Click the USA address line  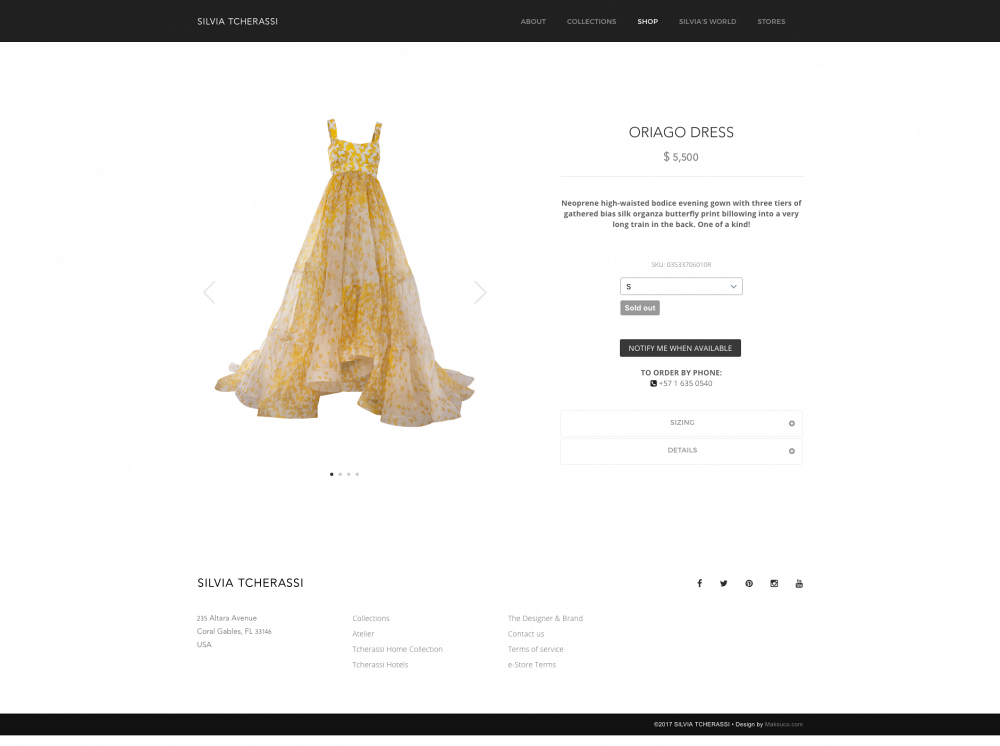coord(204,645)
